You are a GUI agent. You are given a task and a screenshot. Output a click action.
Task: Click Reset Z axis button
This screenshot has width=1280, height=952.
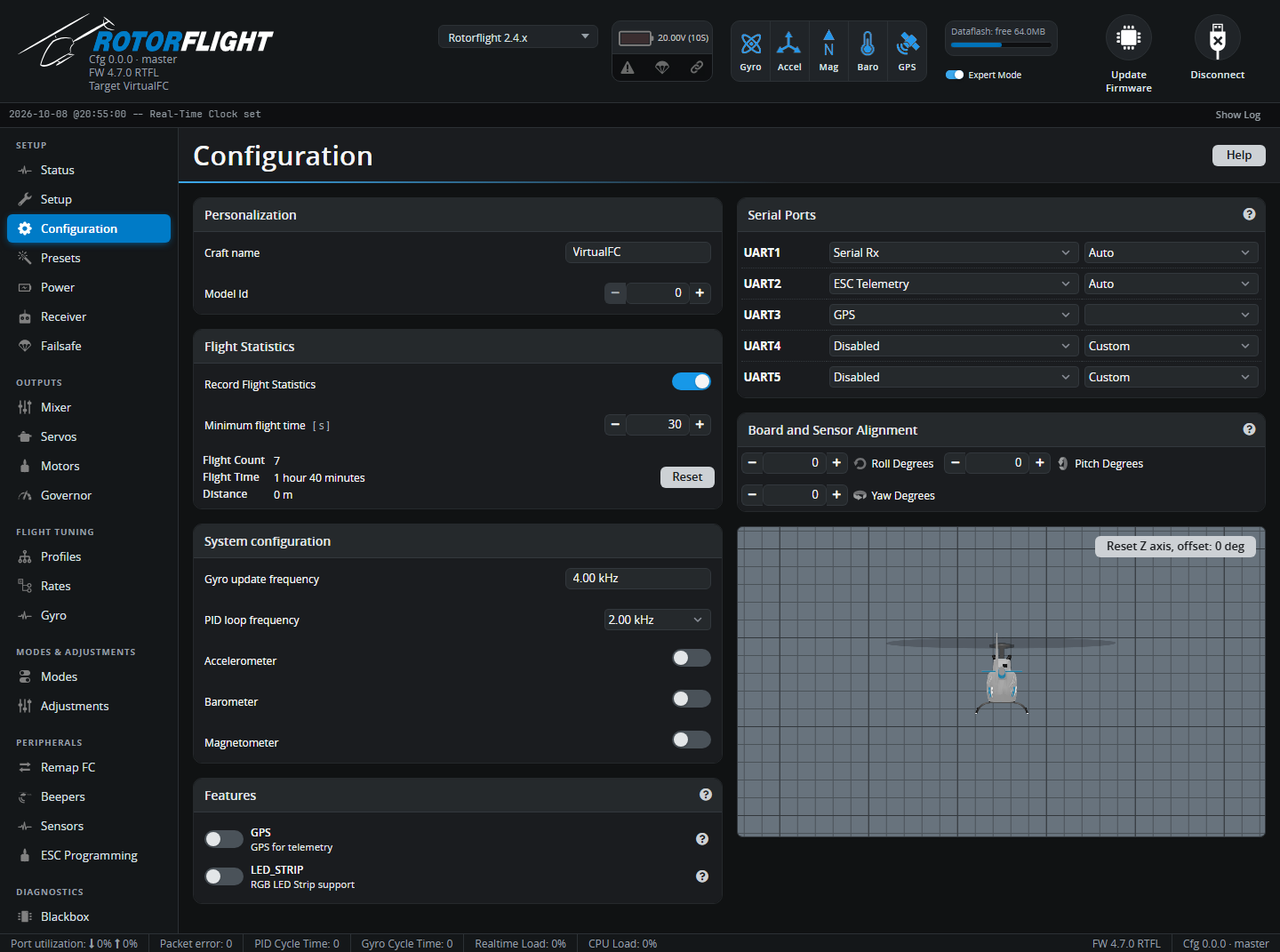[x=1175, y=546]
